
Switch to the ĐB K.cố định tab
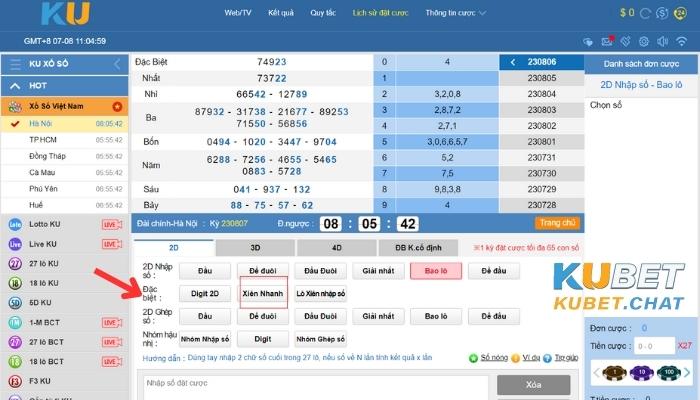click(x=418, y=248)
